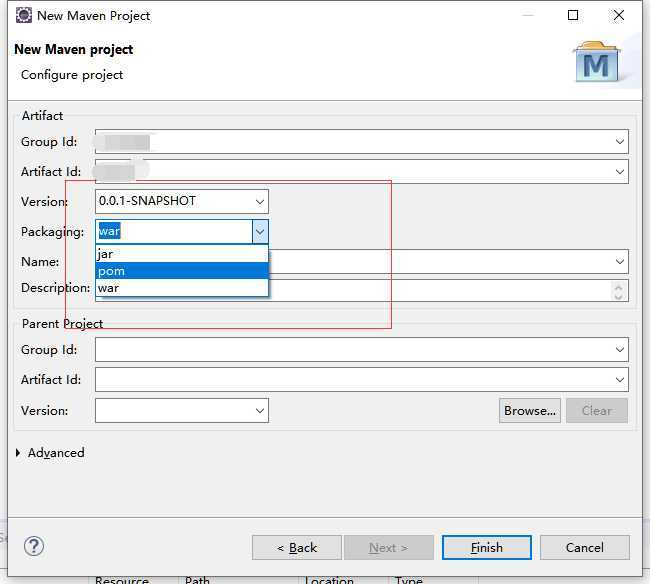
Task: Click the Cancel button
Action: [x=585, y=548]
